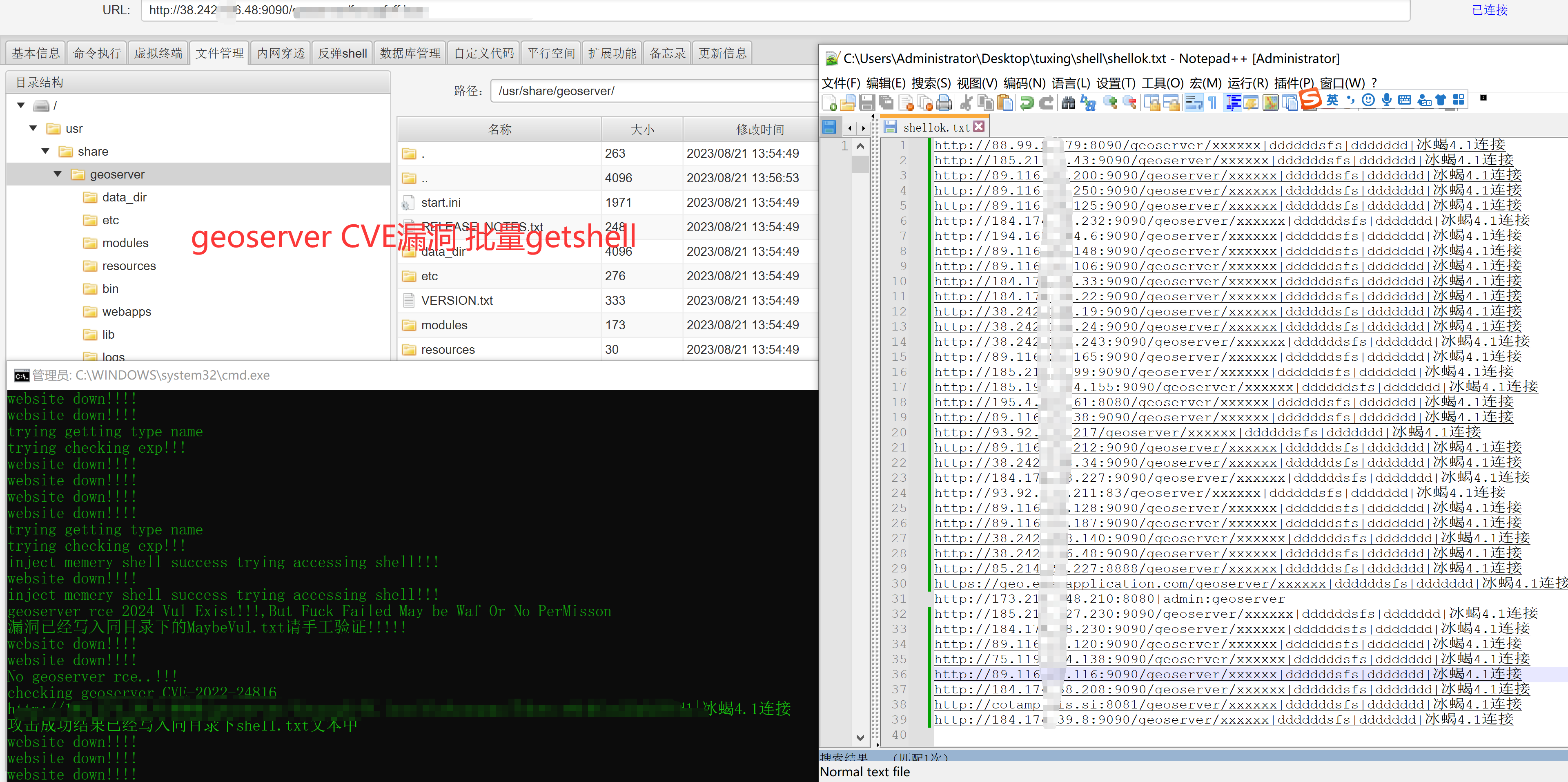Screen dimensions: 1568x782
Task: Toggle Sogou English/Chinese mode button
Action: point(1332,100)
